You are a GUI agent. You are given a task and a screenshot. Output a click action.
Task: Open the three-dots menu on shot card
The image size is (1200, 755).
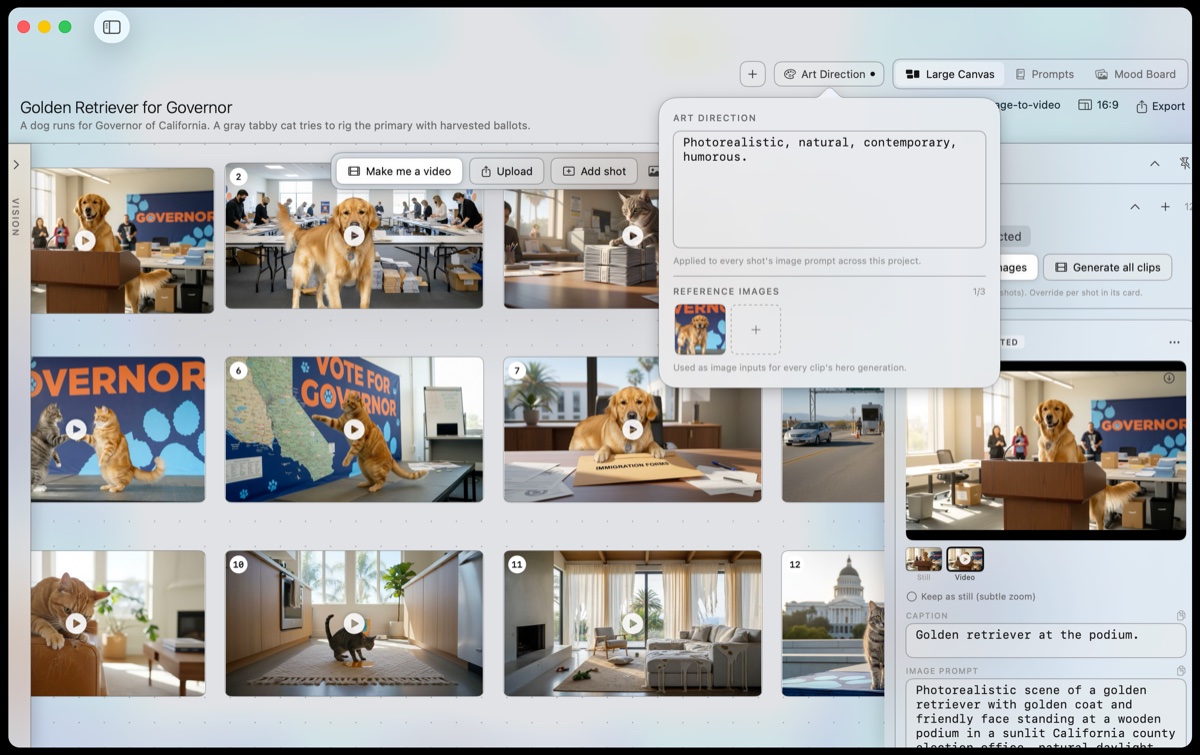coord(1174,342)
